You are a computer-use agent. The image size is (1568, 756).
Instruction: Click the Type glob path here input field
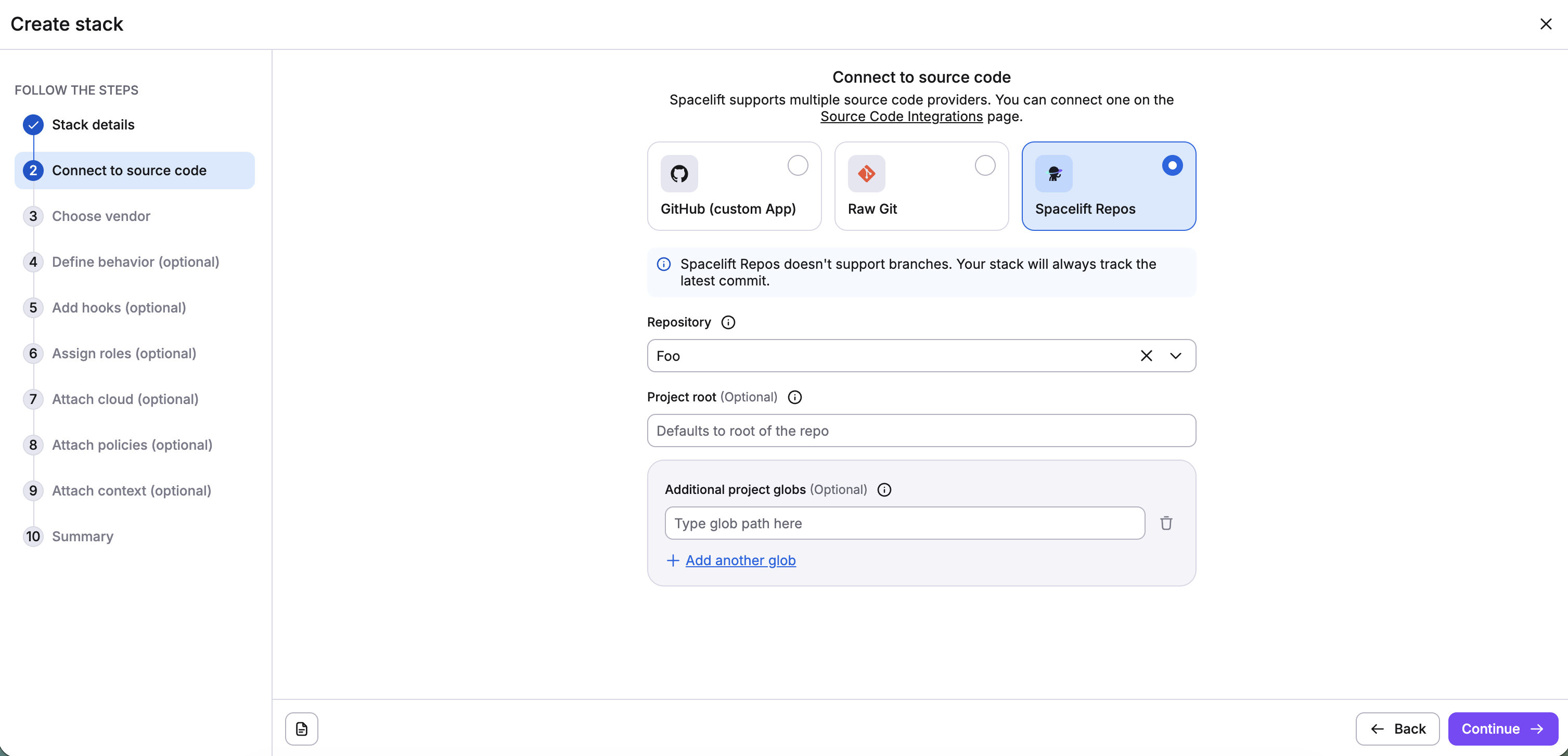tap(905, 523)
